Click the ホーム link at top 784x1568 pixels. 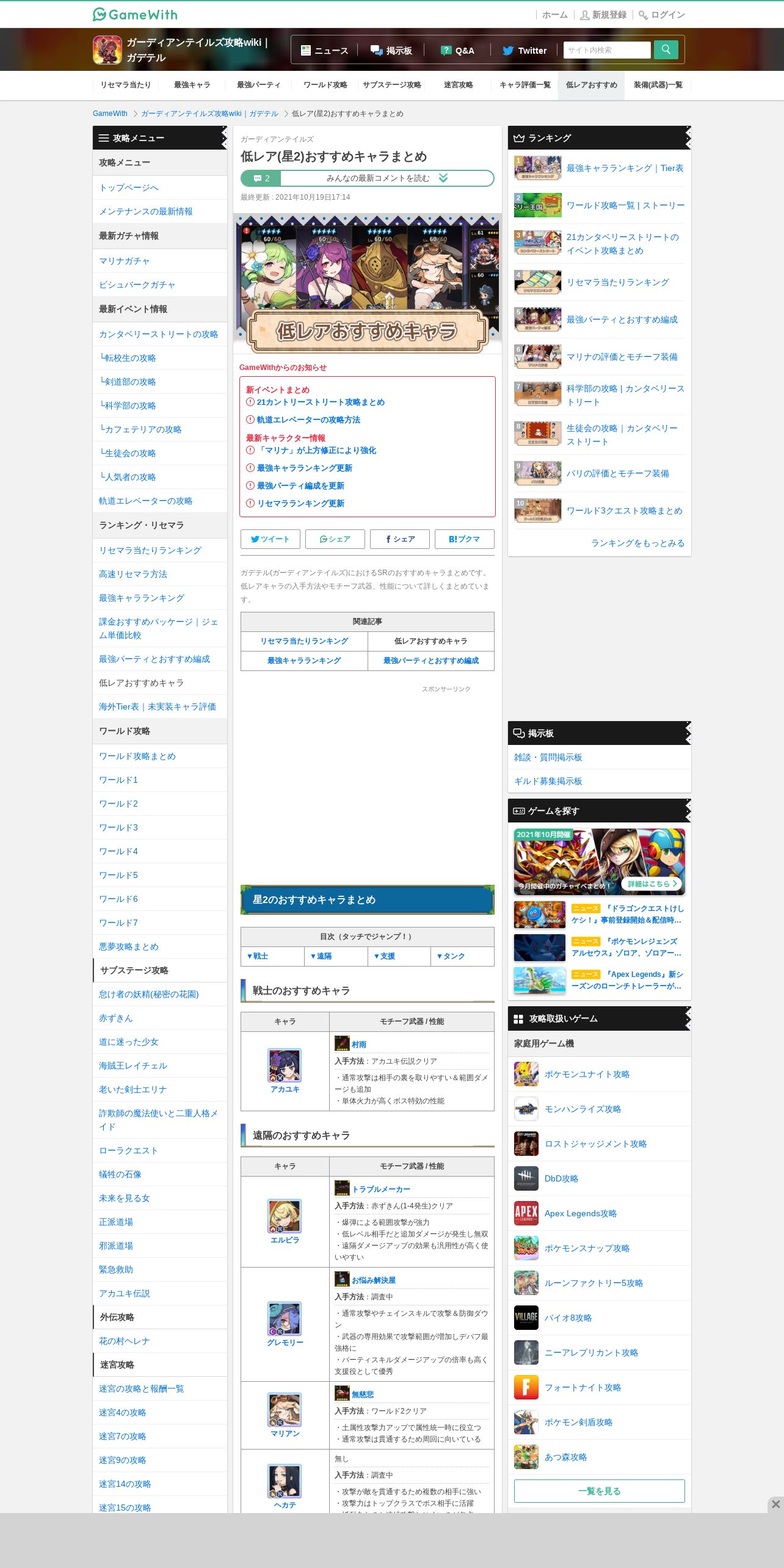point(554,15)
